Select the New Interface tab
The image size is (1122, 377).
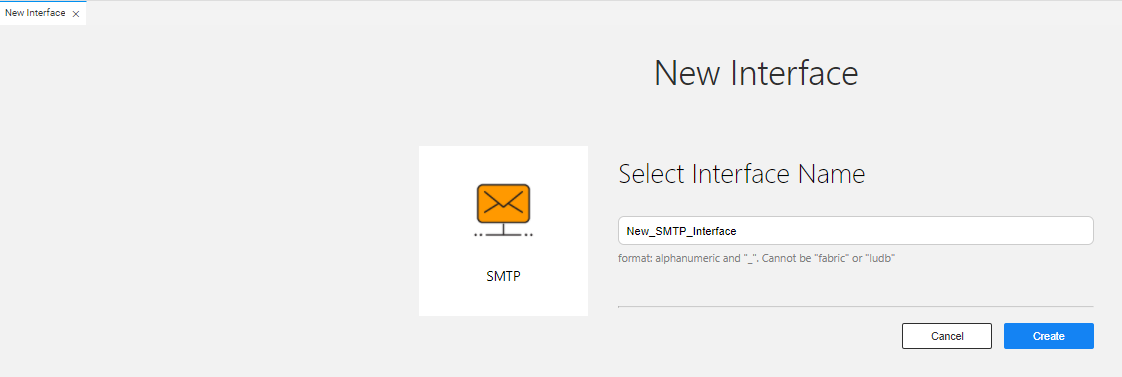pos(35,13)
